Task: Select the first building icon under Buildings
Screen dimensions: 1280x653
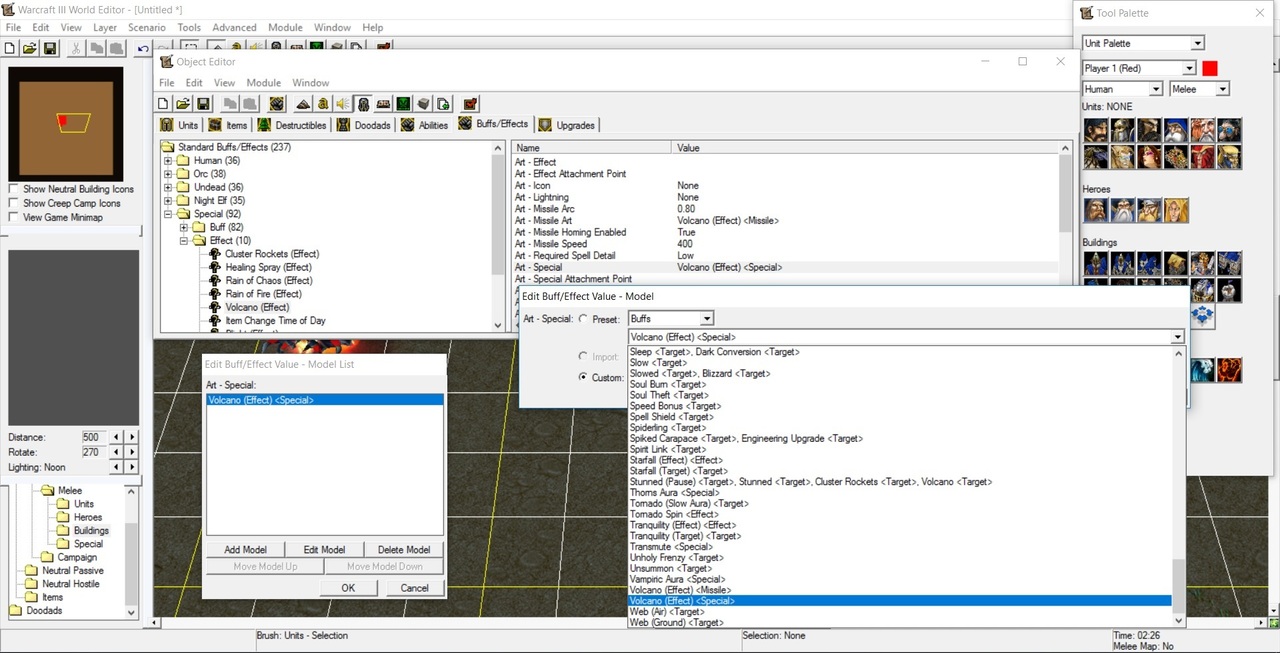Action: (x=1096, y=264)
